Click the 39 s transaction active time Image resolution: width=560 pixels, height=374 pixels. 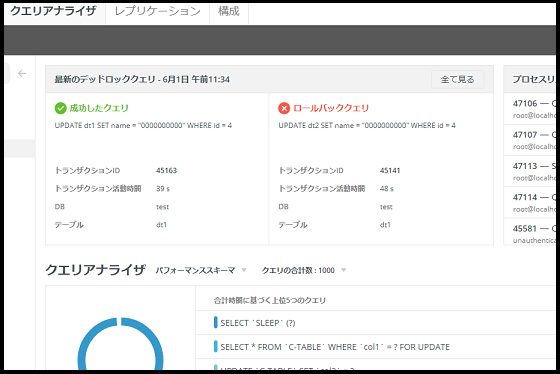coord(163,189)
